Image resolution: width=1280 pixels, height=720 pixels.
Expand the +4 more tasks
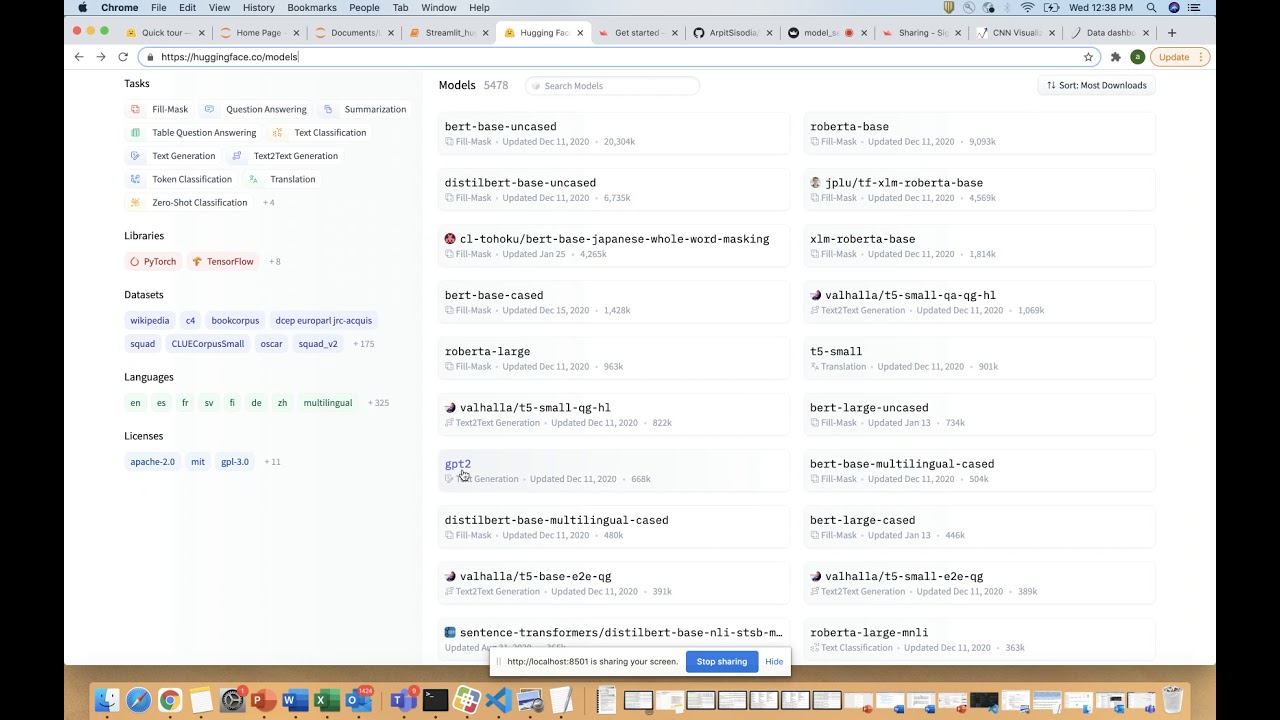tap(268, 203)
